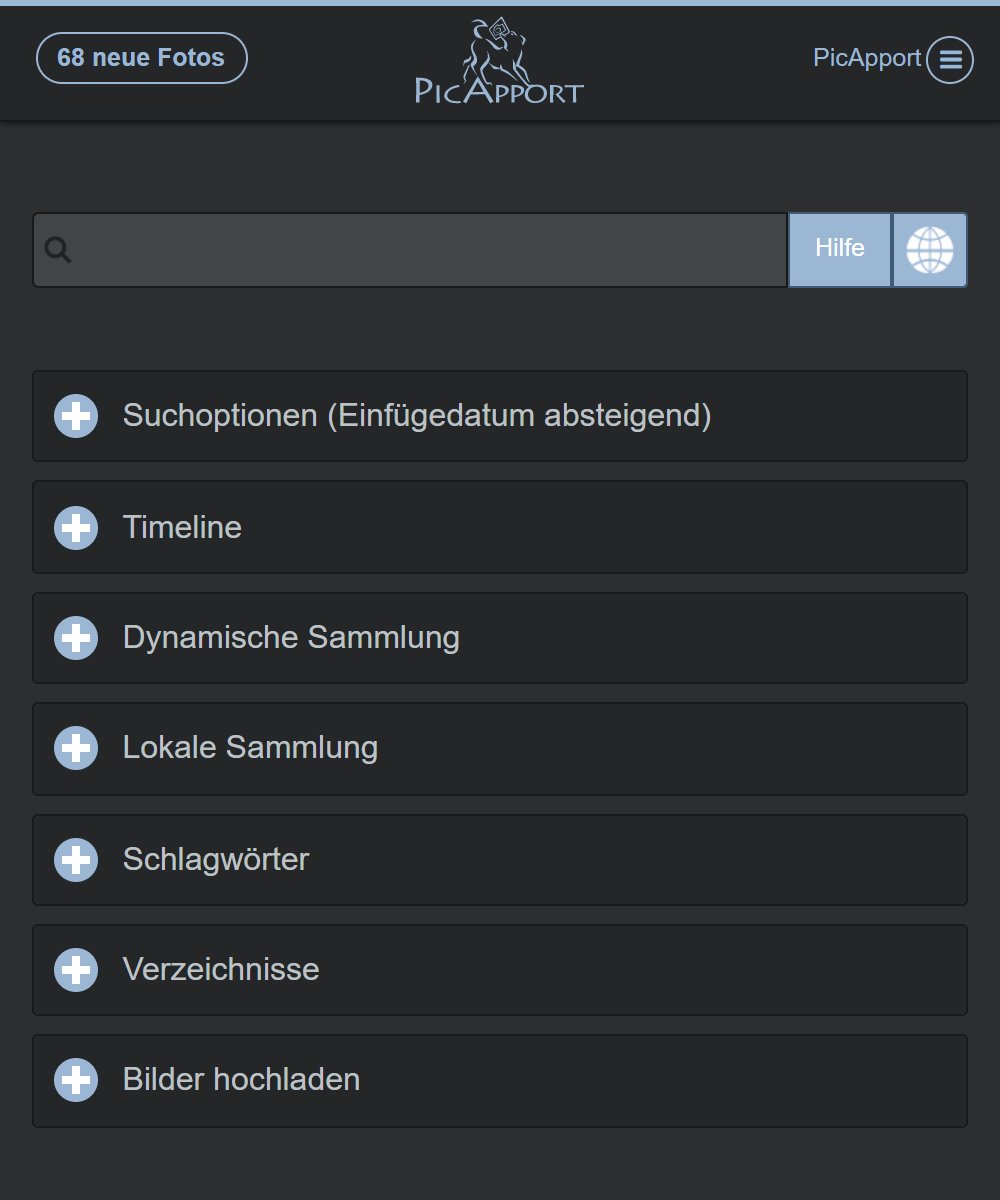The width and height of the screenshot is (1000, 1200).
Task: Click plus icon beside Lokale Sammlung
Action: pos(76,748)
